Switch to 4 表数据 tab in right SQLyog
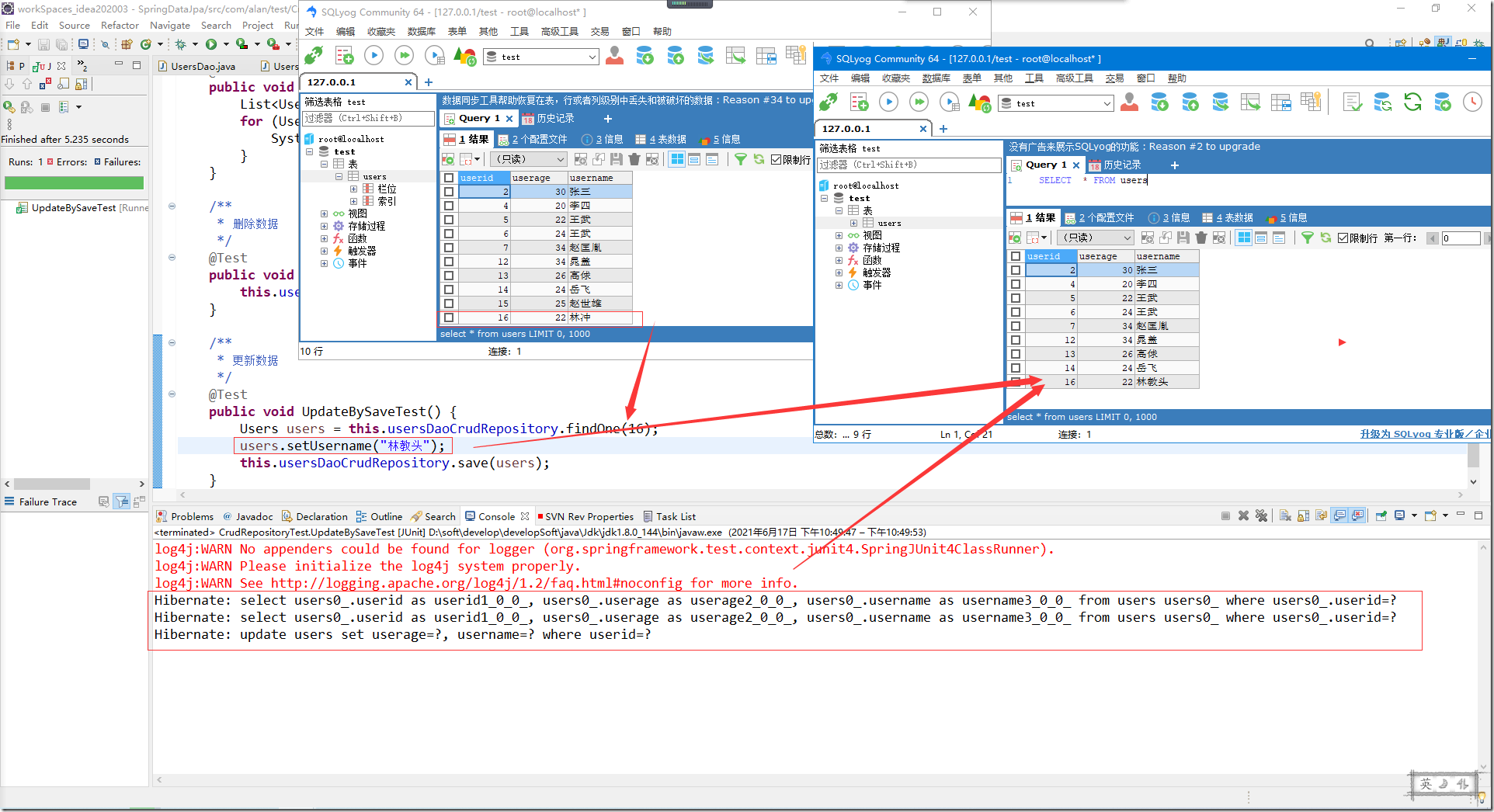 1228,217
